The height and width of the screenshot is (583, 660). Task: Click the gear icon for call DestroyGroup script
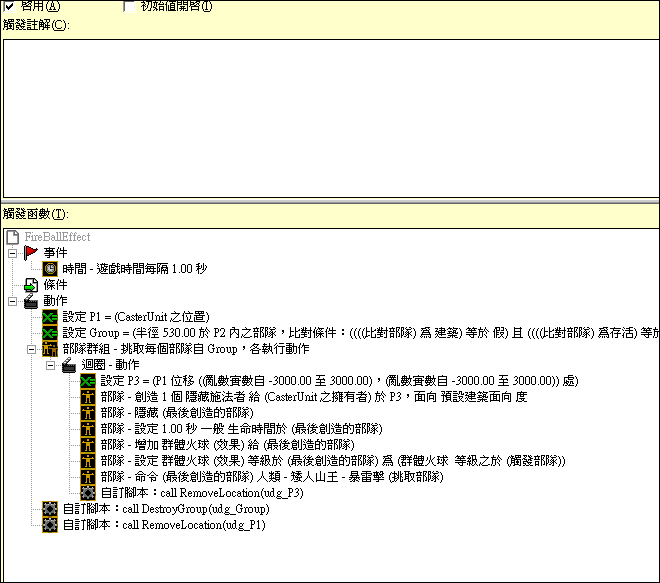(49, 508)
